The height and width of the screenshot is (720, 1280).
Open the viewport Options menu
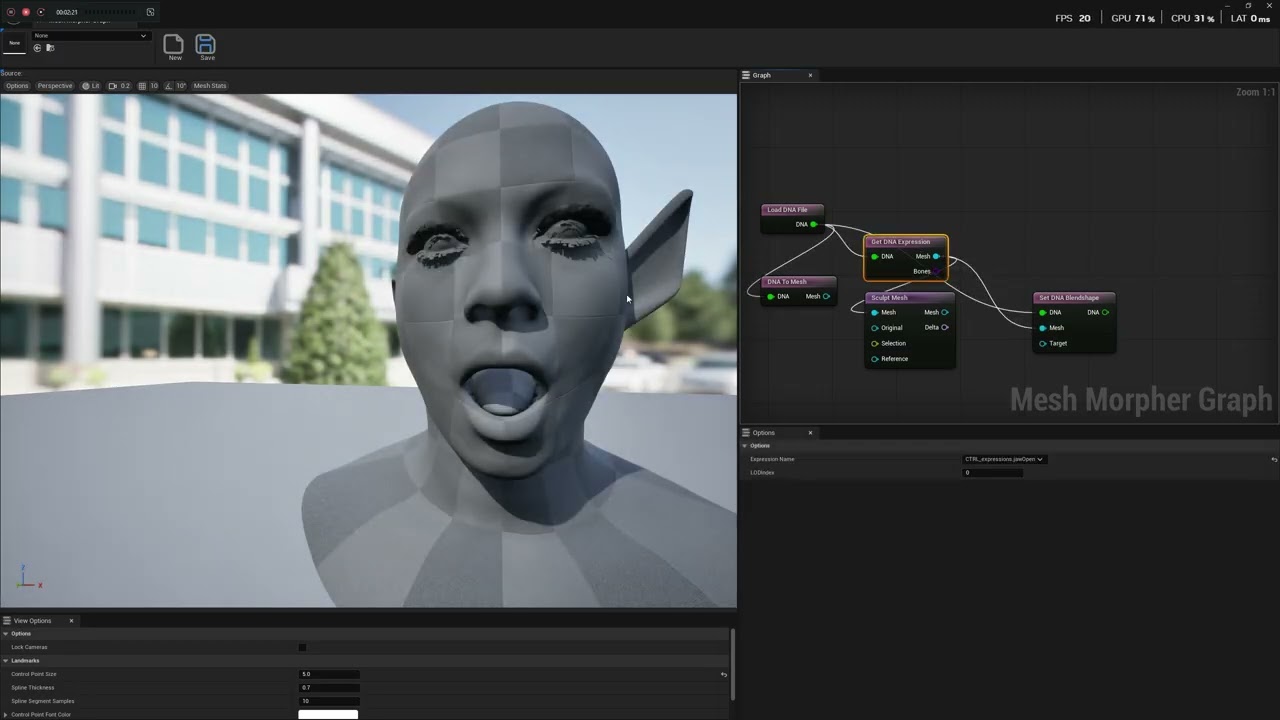coord(17,86)
